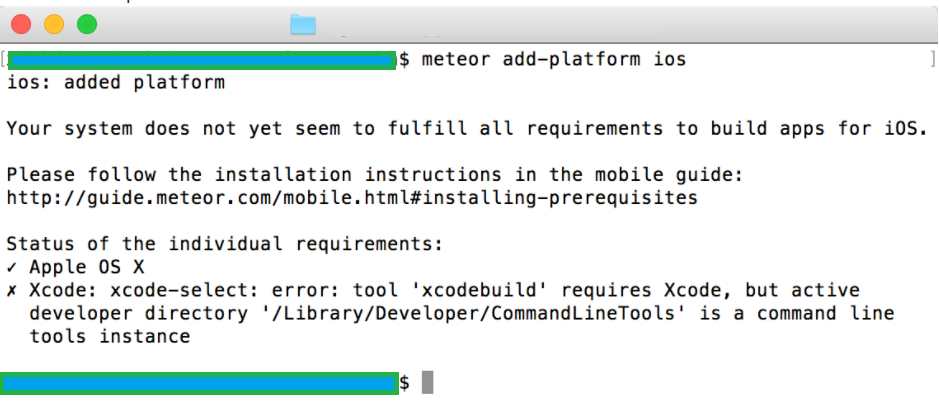The width and height of the screenshot is (940, 404).
Task: Click the 'Your system does not yet seem' line
Action: pos(468,129)
